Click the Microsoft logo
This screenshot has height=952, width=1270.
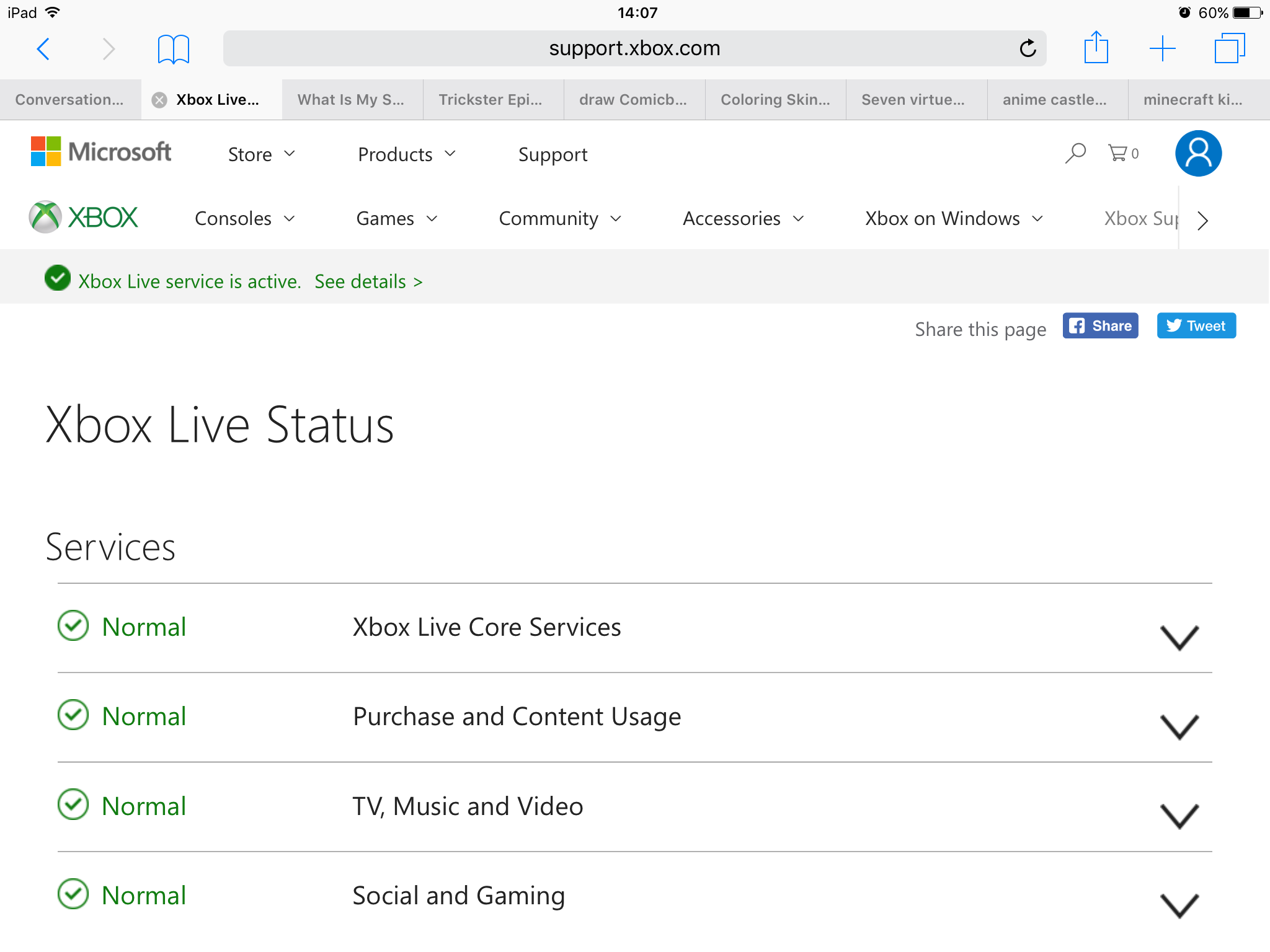pyautogui.click(x=101, y=152)
